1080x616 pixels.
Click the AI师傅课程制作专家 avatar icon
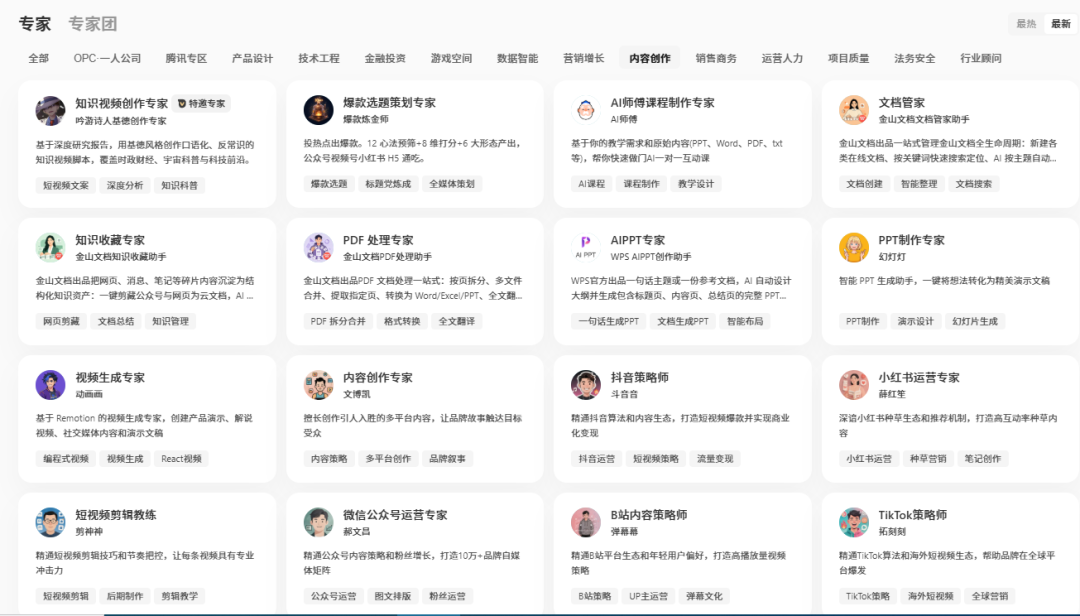pyautogui.click(x=585, y=110)
